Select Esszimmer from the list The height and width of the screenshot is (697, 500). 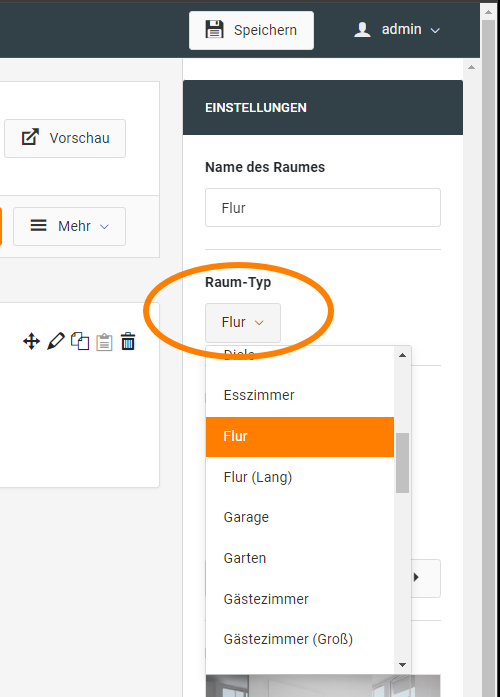(x=300, y=395)
